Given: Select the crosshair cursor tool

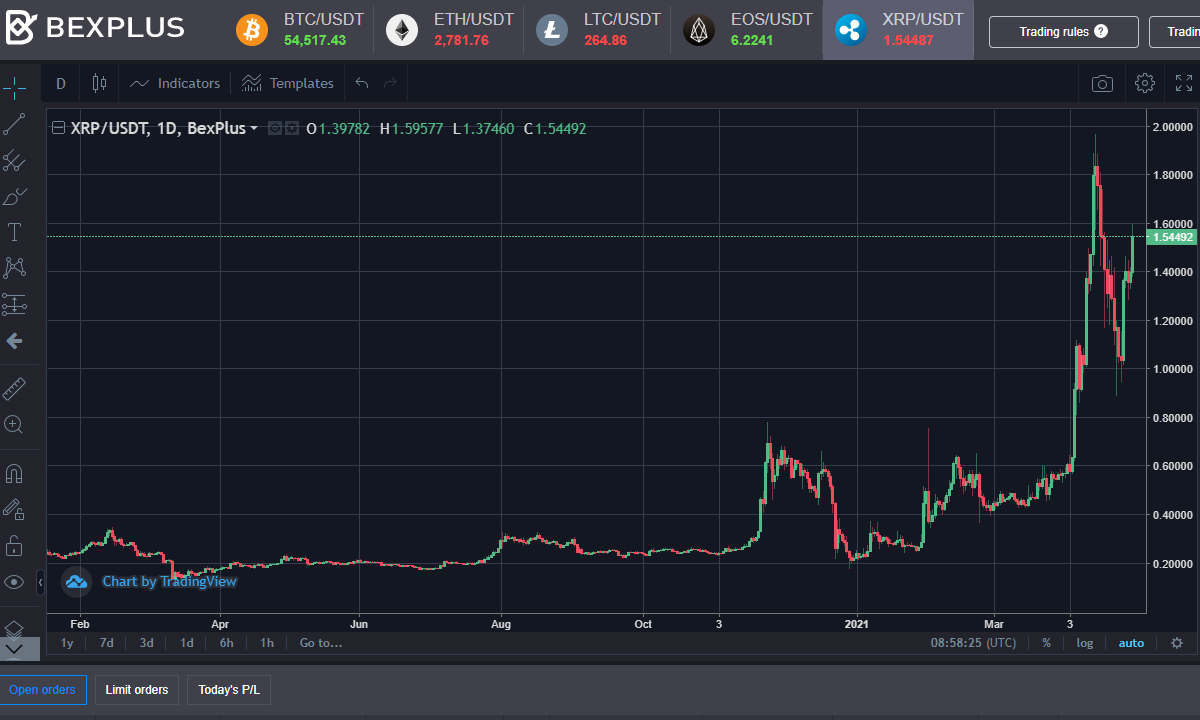Looking at the screenshot, I should [15, 88].
